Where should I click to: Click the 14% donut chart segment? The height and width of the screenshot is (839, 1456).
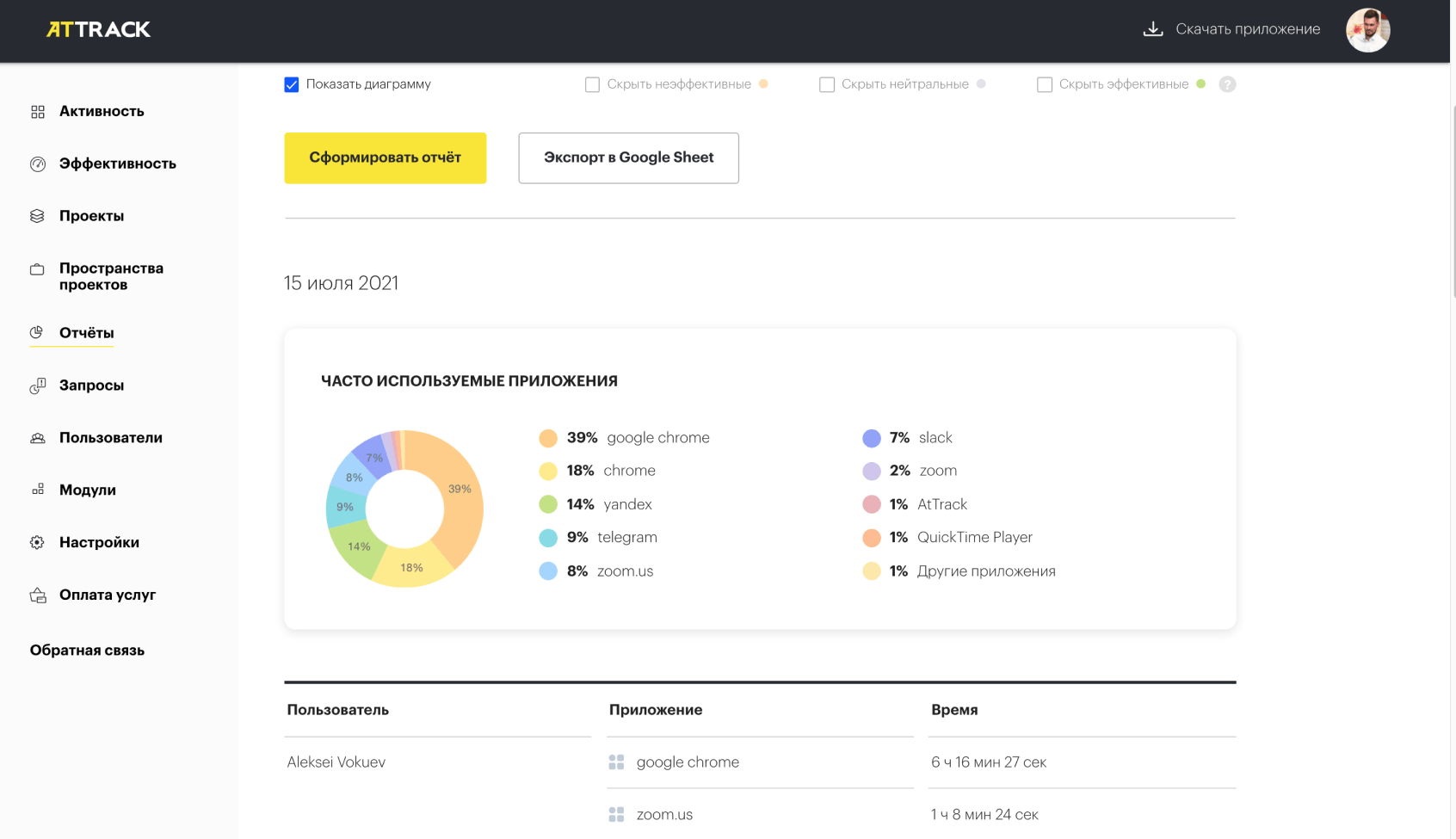tap(358, 546)
